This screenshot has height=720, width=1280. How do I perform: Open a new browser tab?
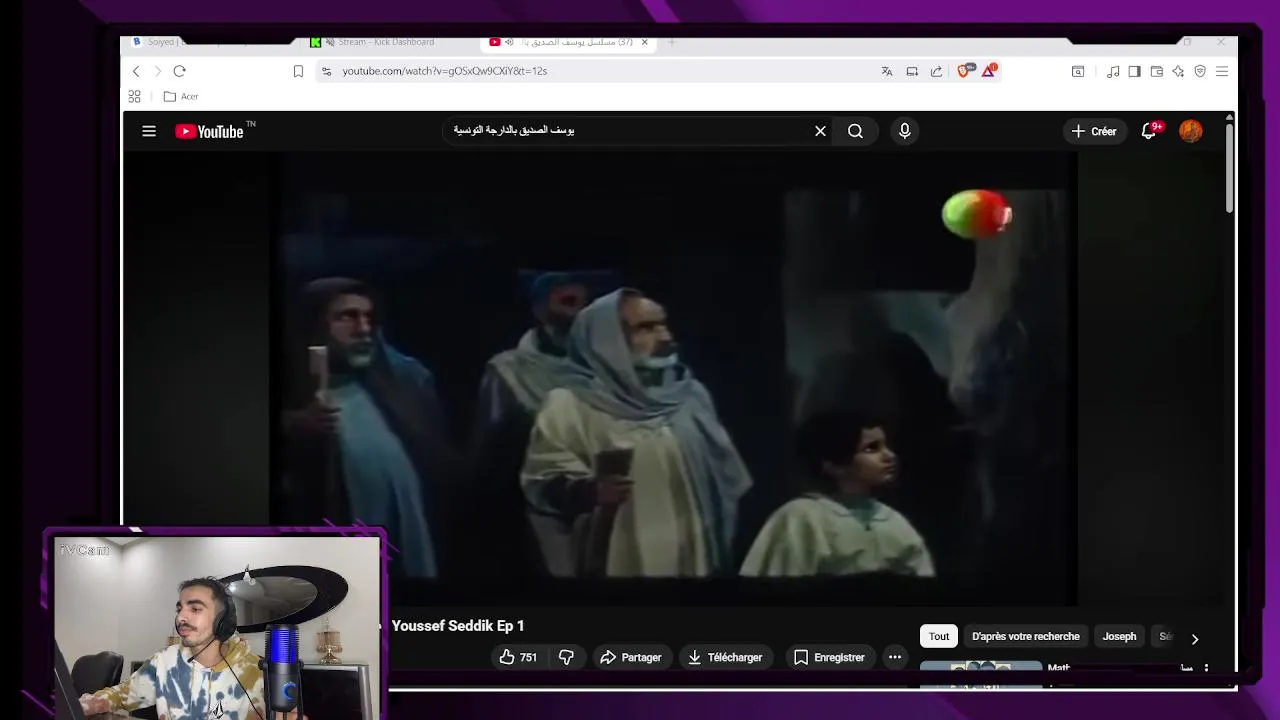point(672,42)
